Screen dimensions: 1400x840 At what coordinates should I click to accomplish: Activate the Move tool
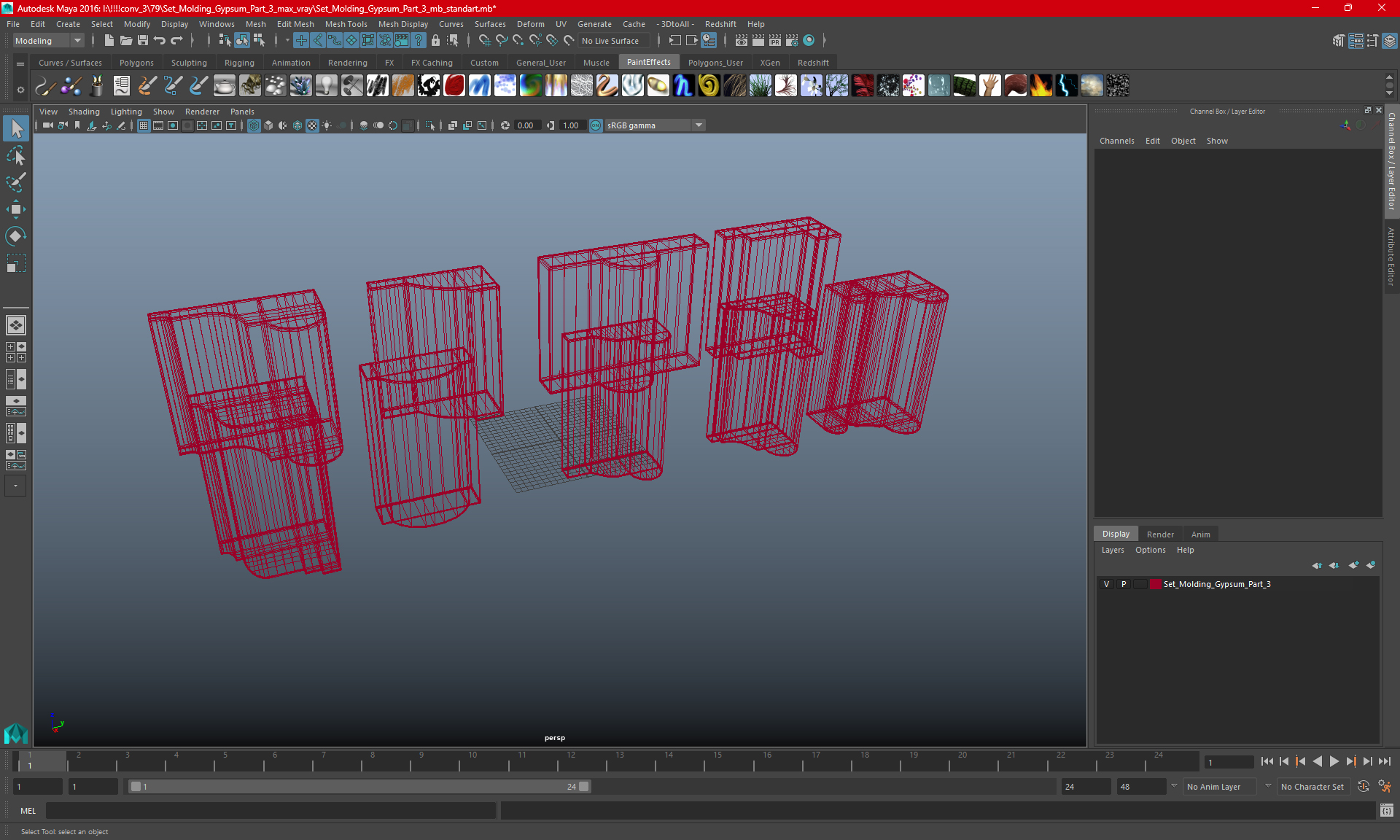point(15,209)
